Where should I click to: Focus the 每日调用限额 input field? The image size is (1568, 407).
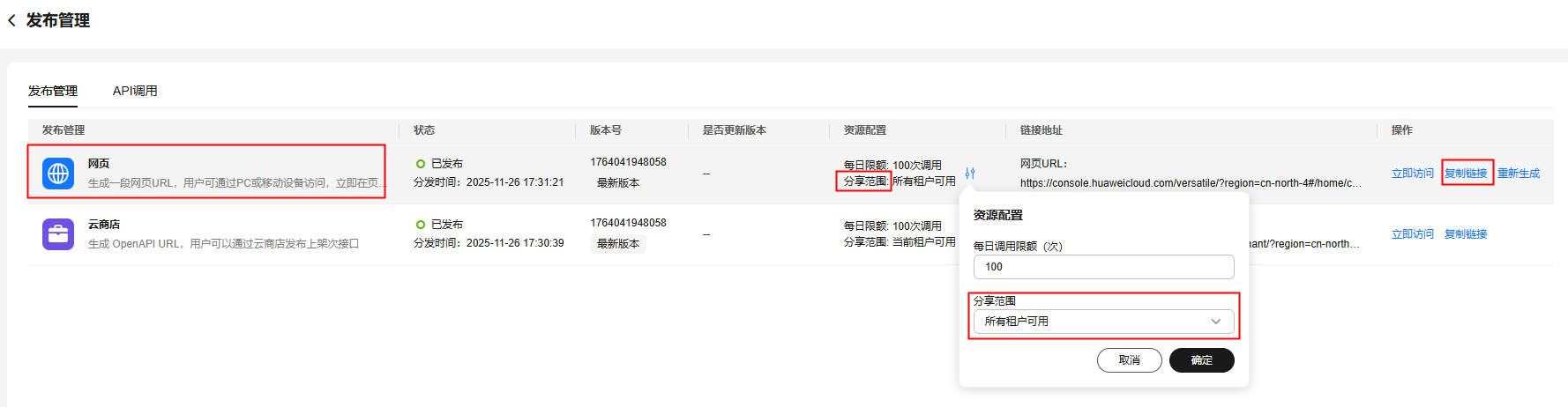click(x=1102, y=267)
